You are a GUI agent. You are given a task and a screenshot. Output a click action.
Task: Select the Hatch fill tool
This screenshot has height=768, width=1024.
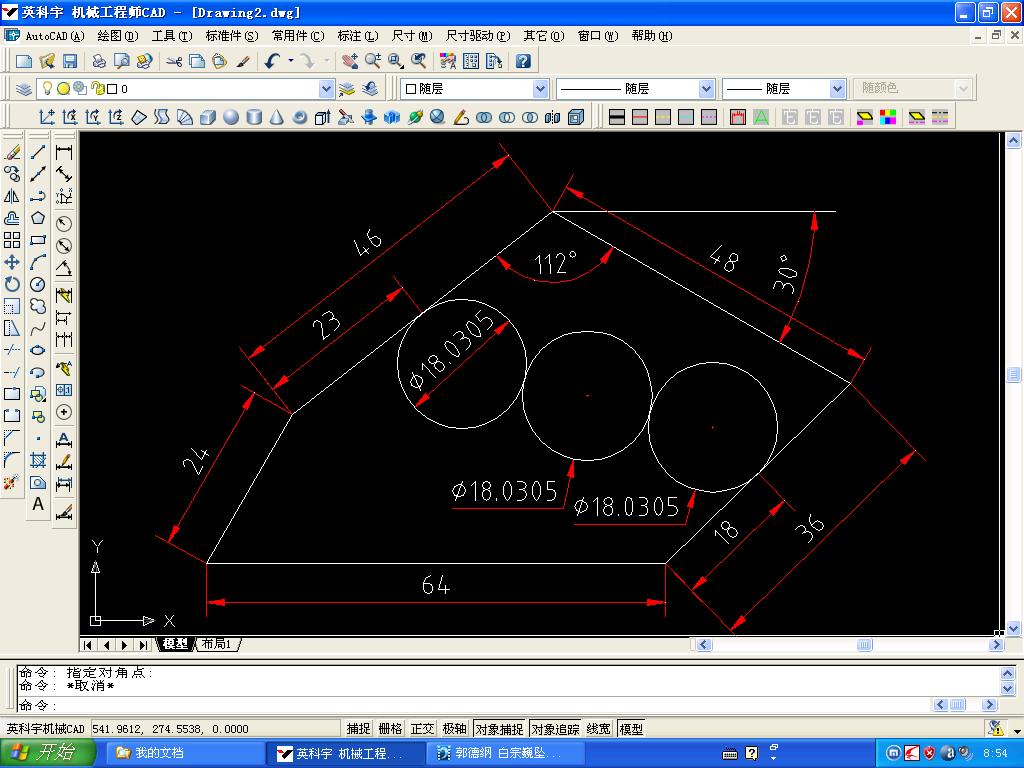pyautogui.click(x=38, y=460)
